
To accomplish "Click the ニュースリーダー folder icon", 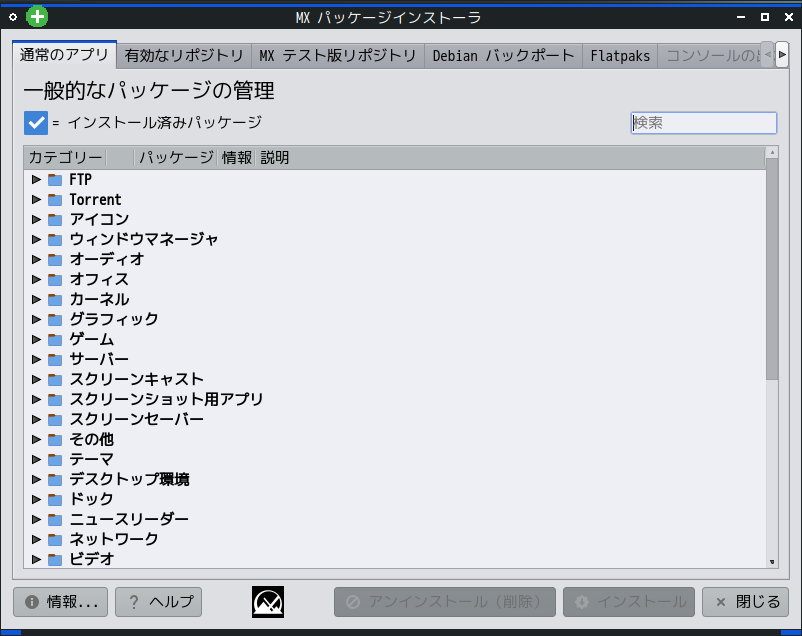I will (x=55, y=519).
